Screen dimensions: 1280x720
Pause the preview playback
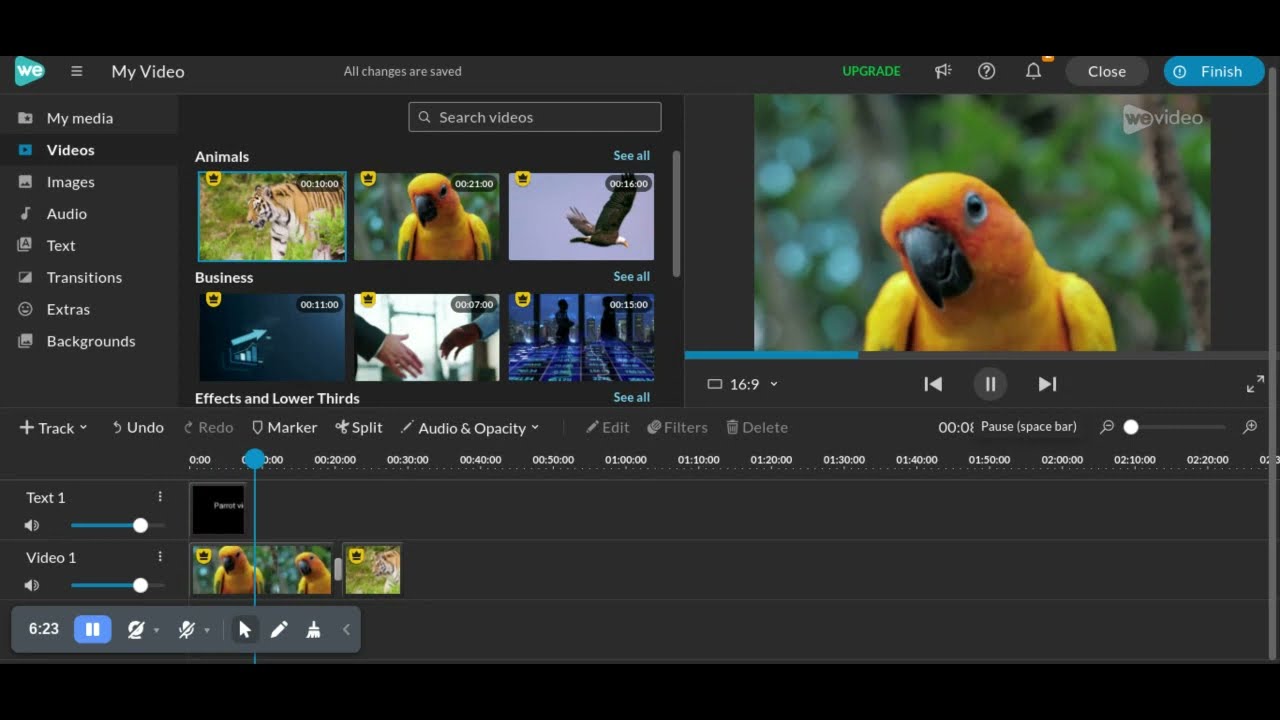pos(990,384)
